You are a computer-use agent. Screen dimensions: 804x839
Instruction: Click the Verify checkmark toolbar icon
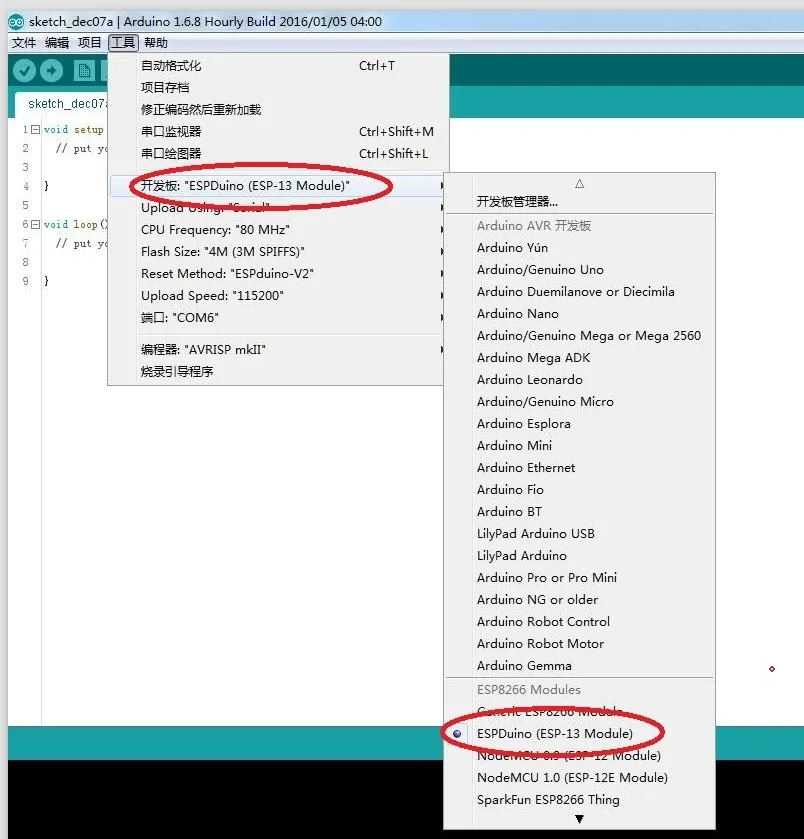coord(24,71)
